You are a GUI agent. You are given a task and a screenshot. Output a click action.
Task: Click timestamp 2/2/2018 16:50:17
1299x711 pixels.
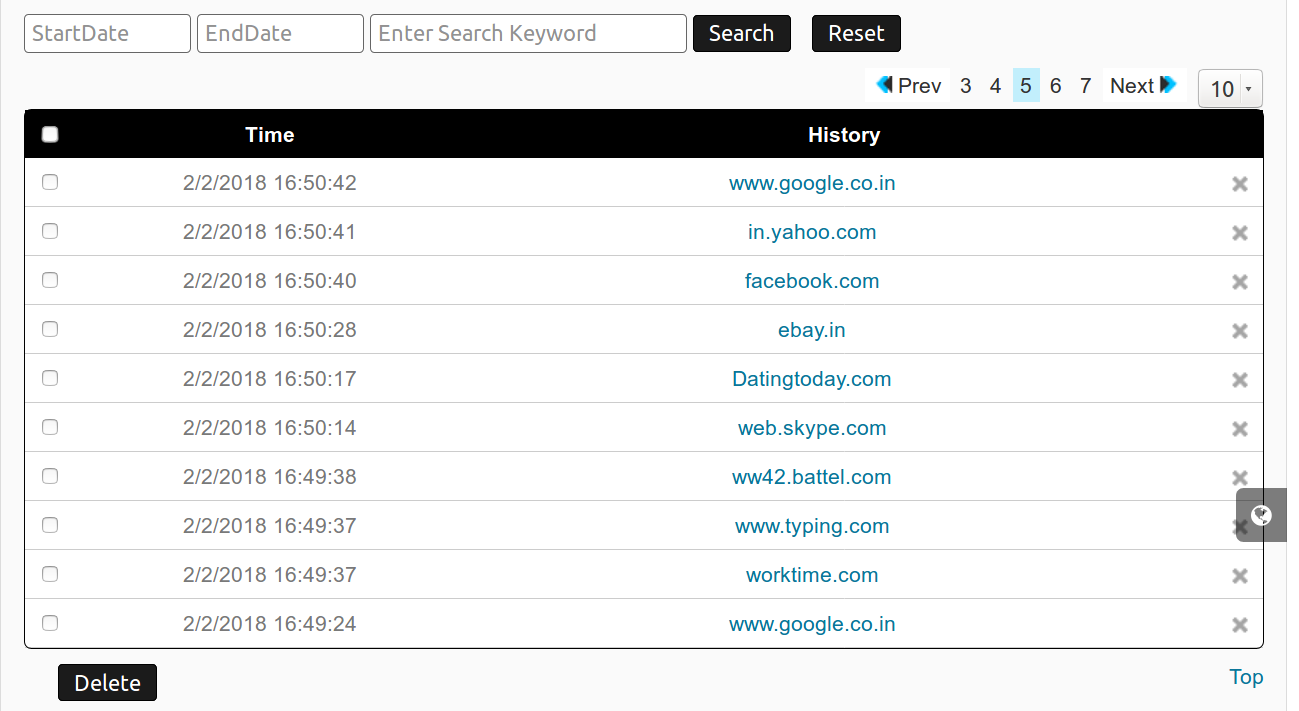click(270, 379)
